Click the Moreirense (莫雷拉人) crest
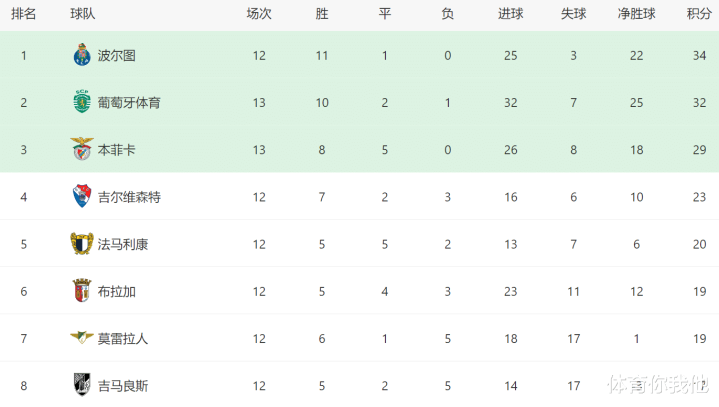Image resolution: width=719 pixels, height=407 pixels. coord(81,338)
